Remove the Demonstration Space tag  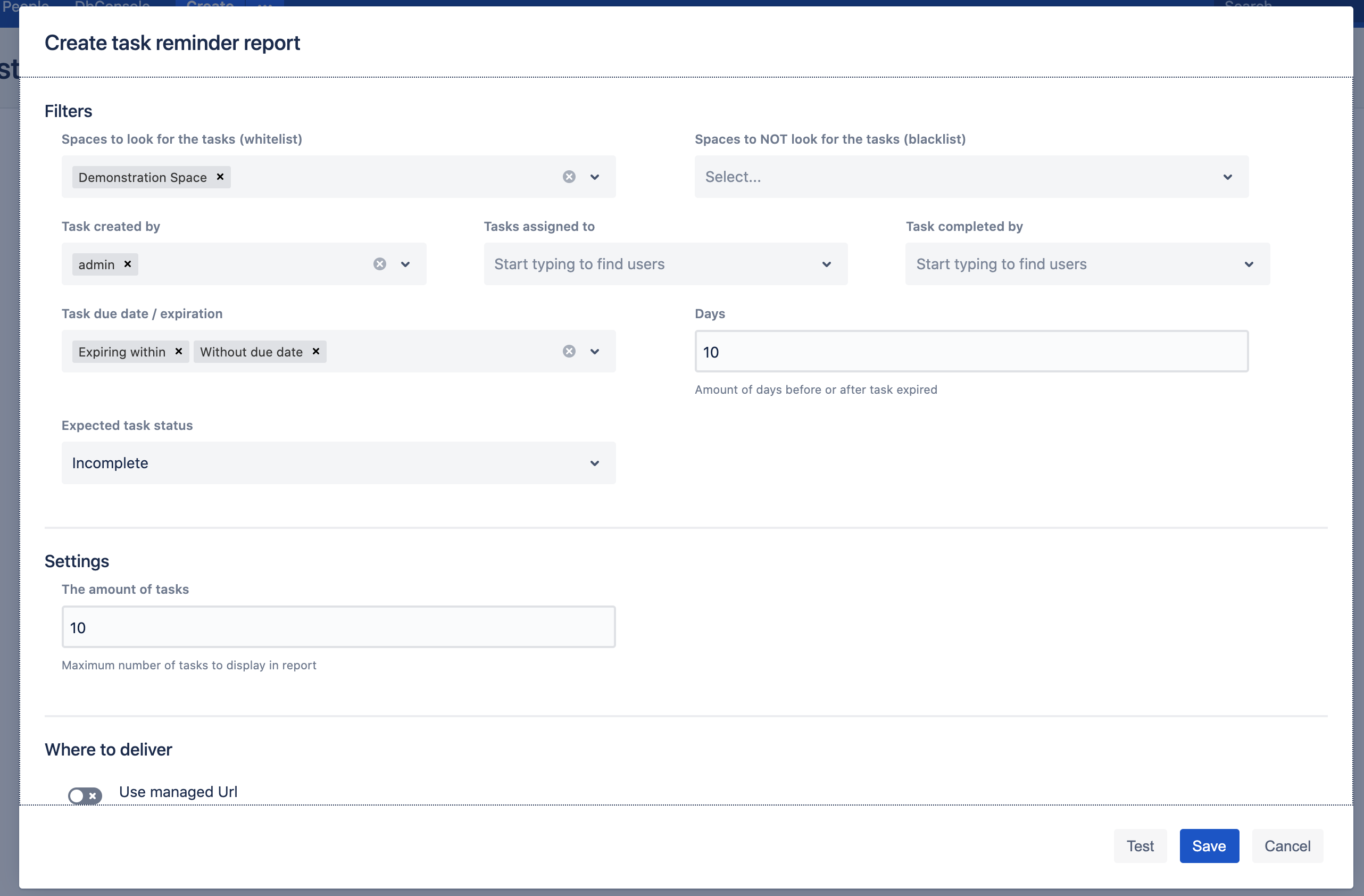click(x=220, y=177)
